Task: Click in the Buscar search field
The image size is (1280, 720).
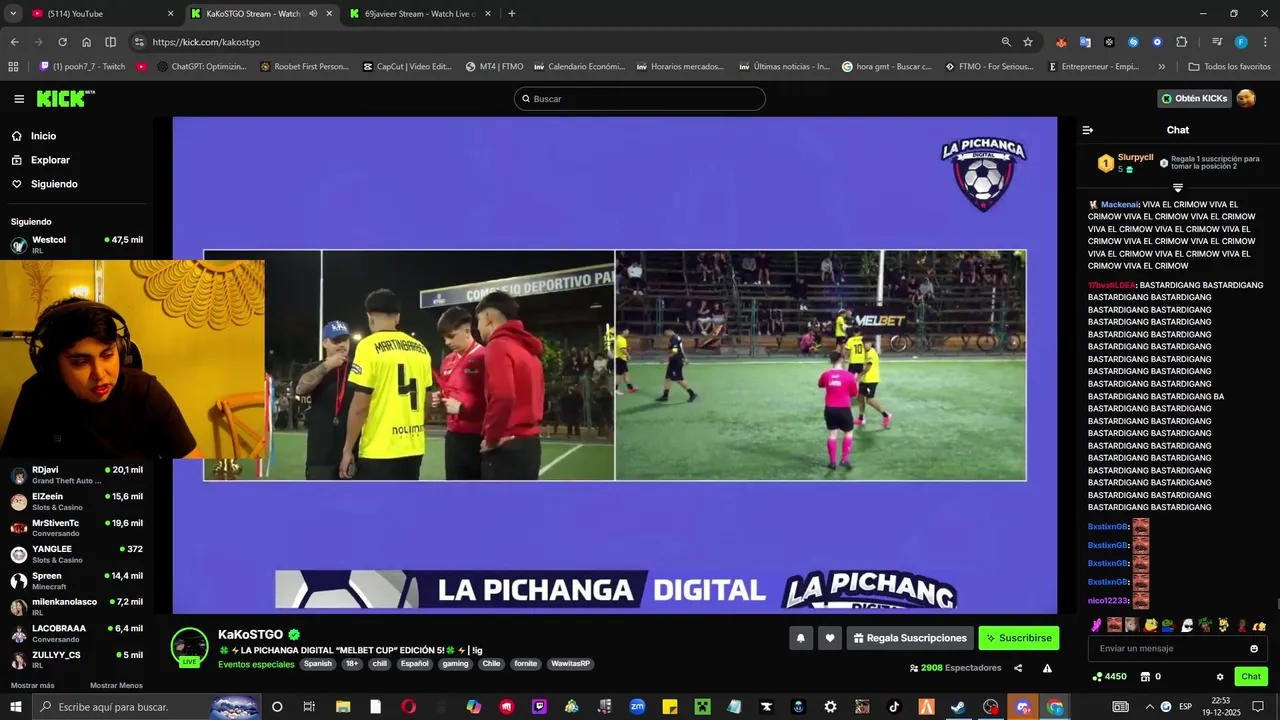Action: (640, 99)
